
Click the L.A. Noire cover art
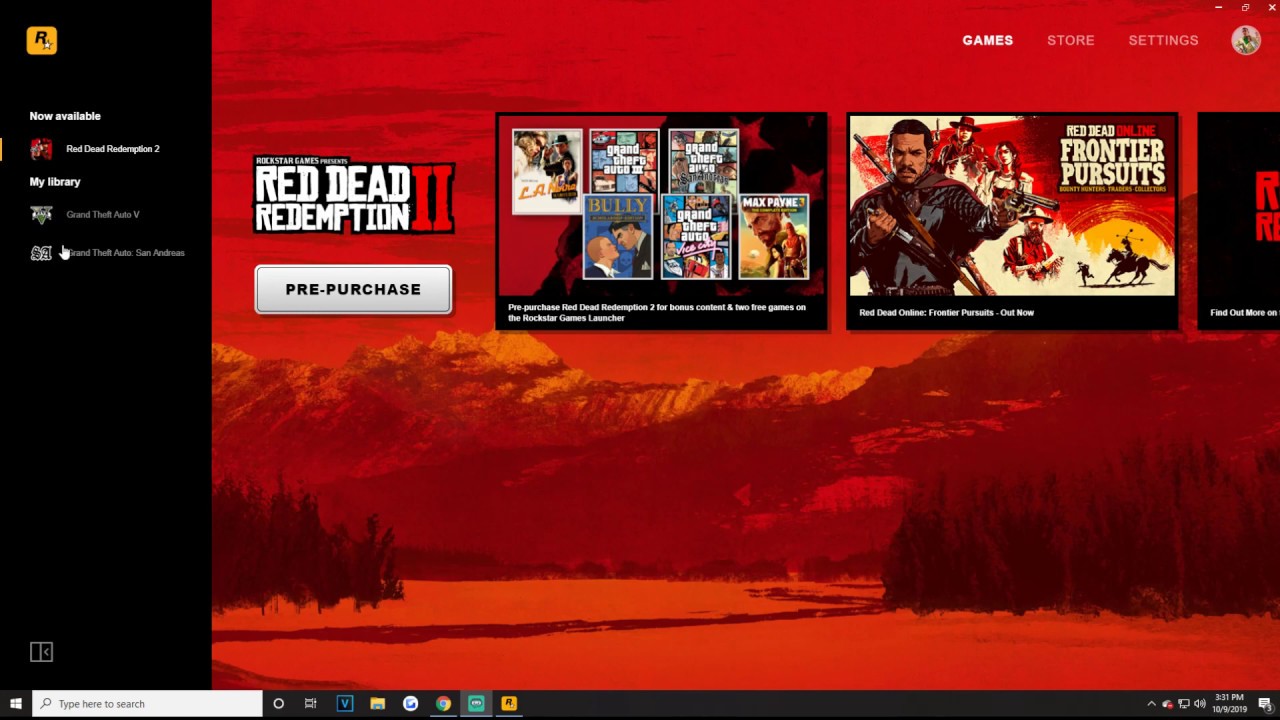[x=546, y=171]
